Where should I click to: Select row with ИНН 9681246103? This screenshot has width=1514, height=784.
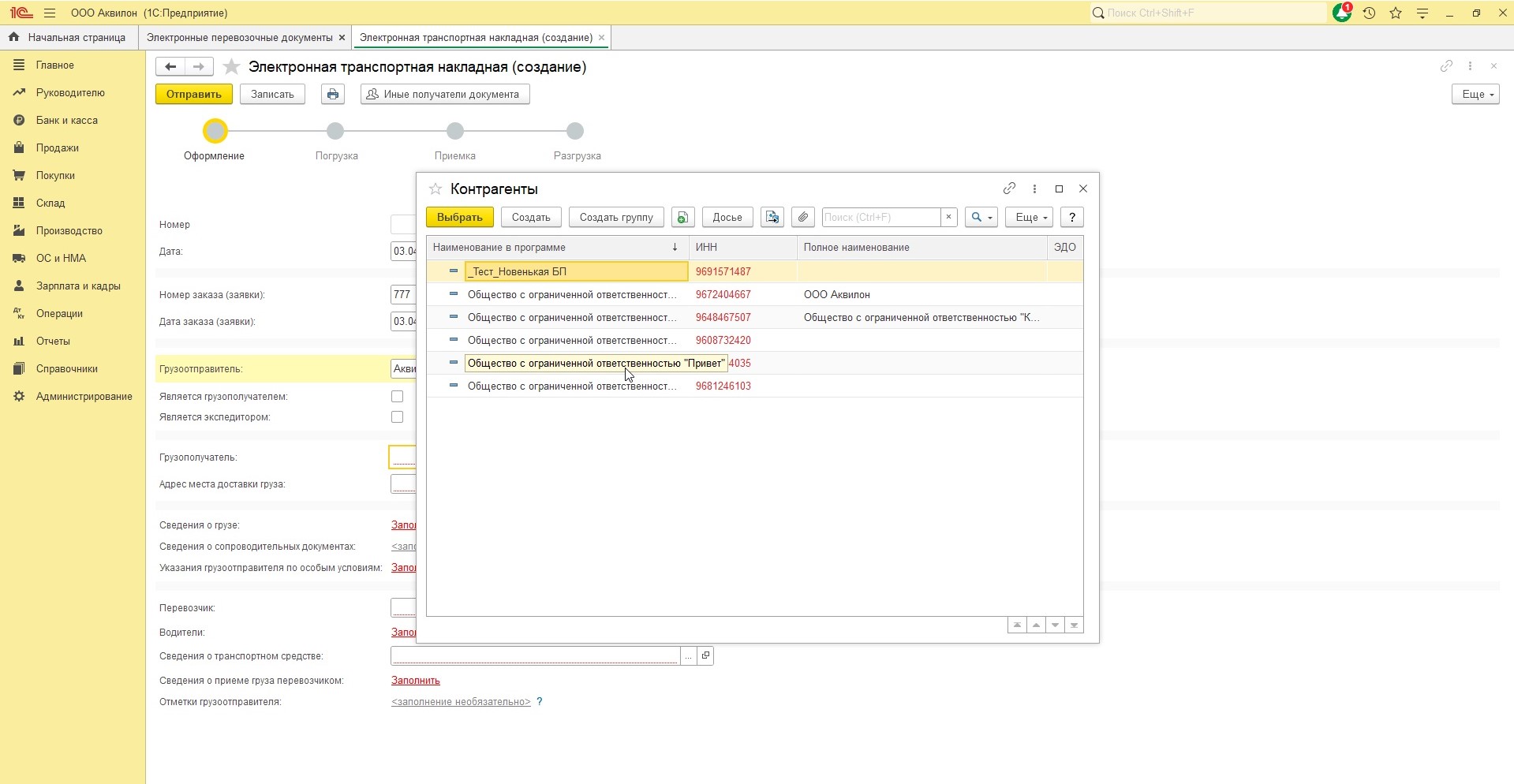point(755,386)
